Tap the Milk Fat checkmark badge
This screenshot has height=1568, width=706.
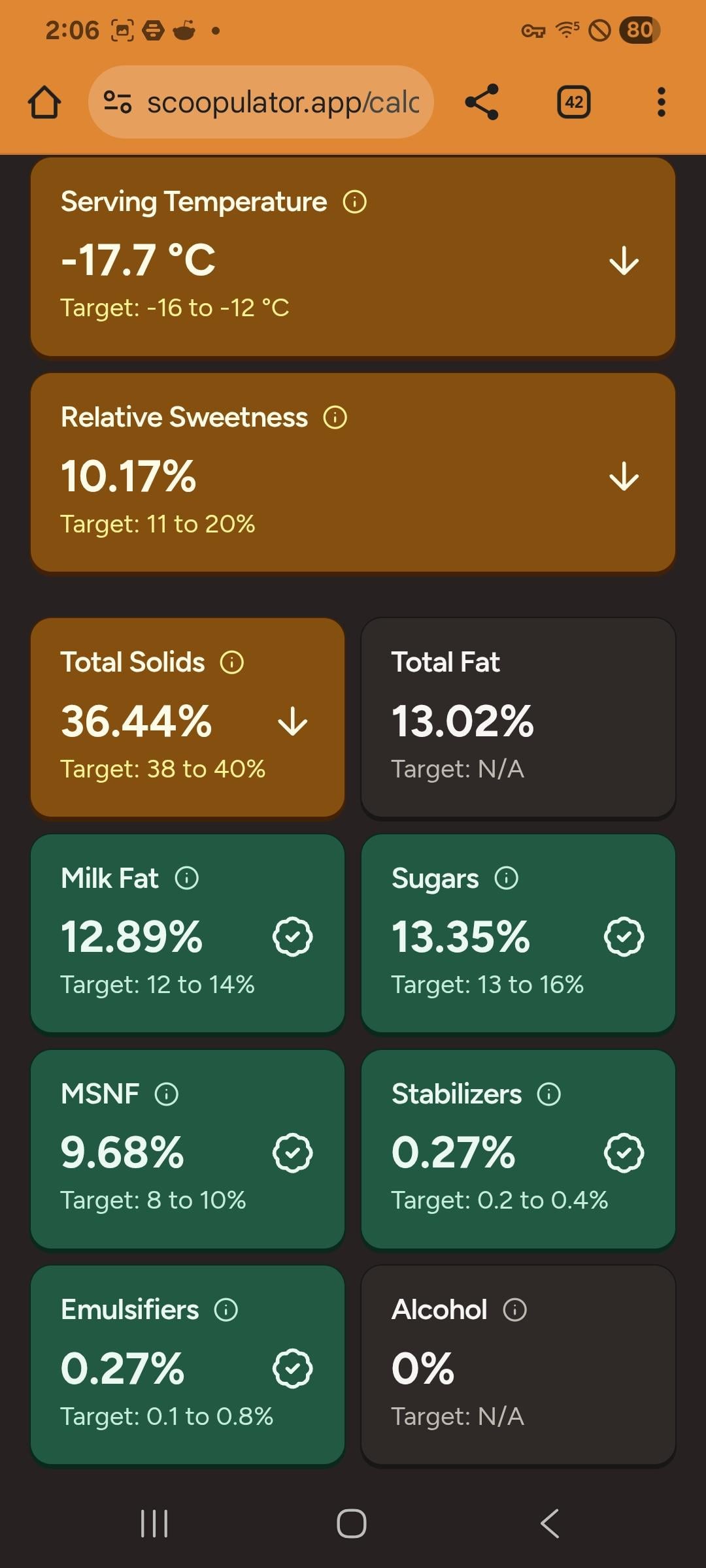[x=293, y=938]
